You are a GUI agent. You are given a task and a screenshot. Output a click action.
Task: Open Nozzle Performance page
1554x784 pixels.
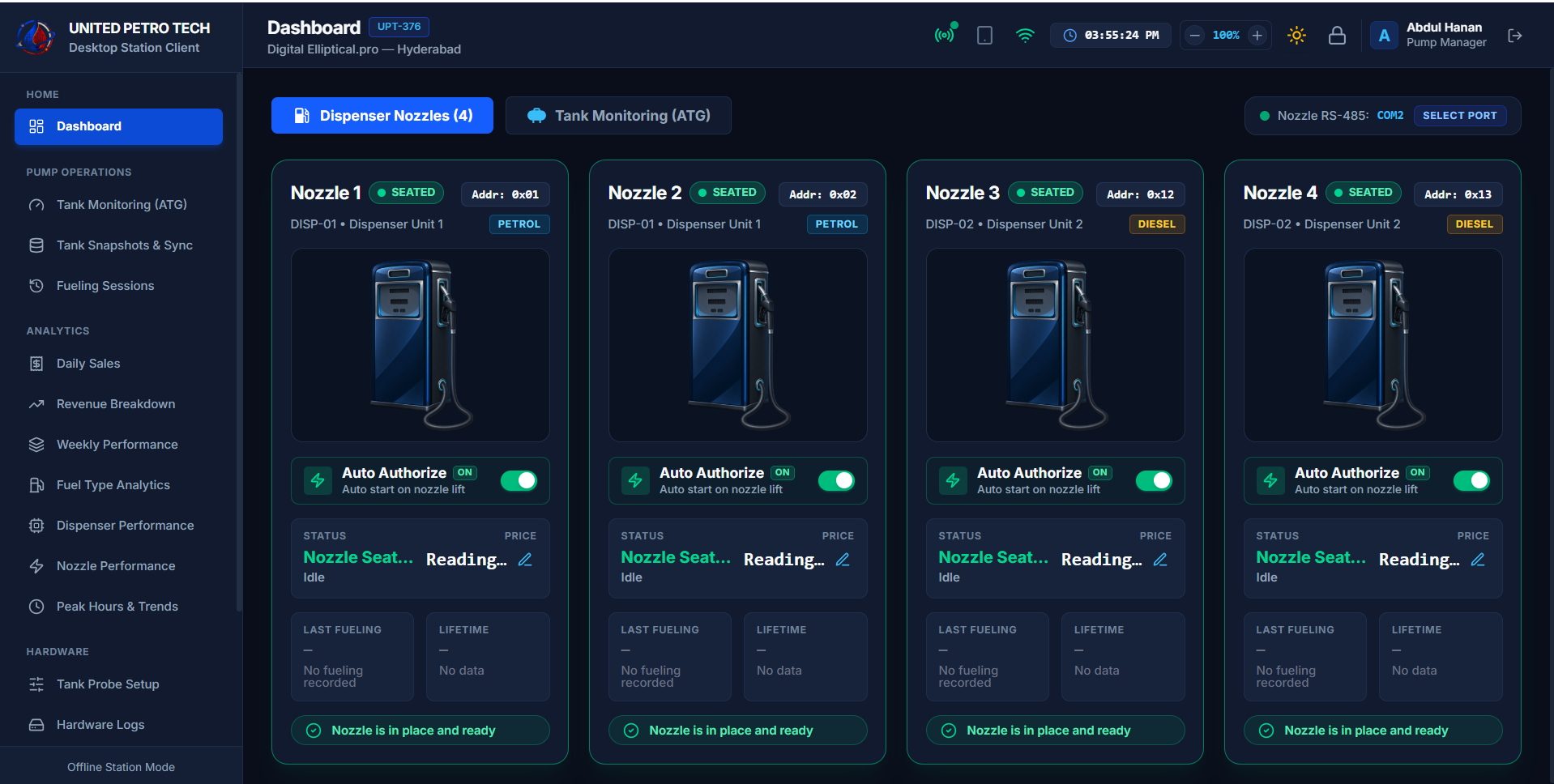118,566
